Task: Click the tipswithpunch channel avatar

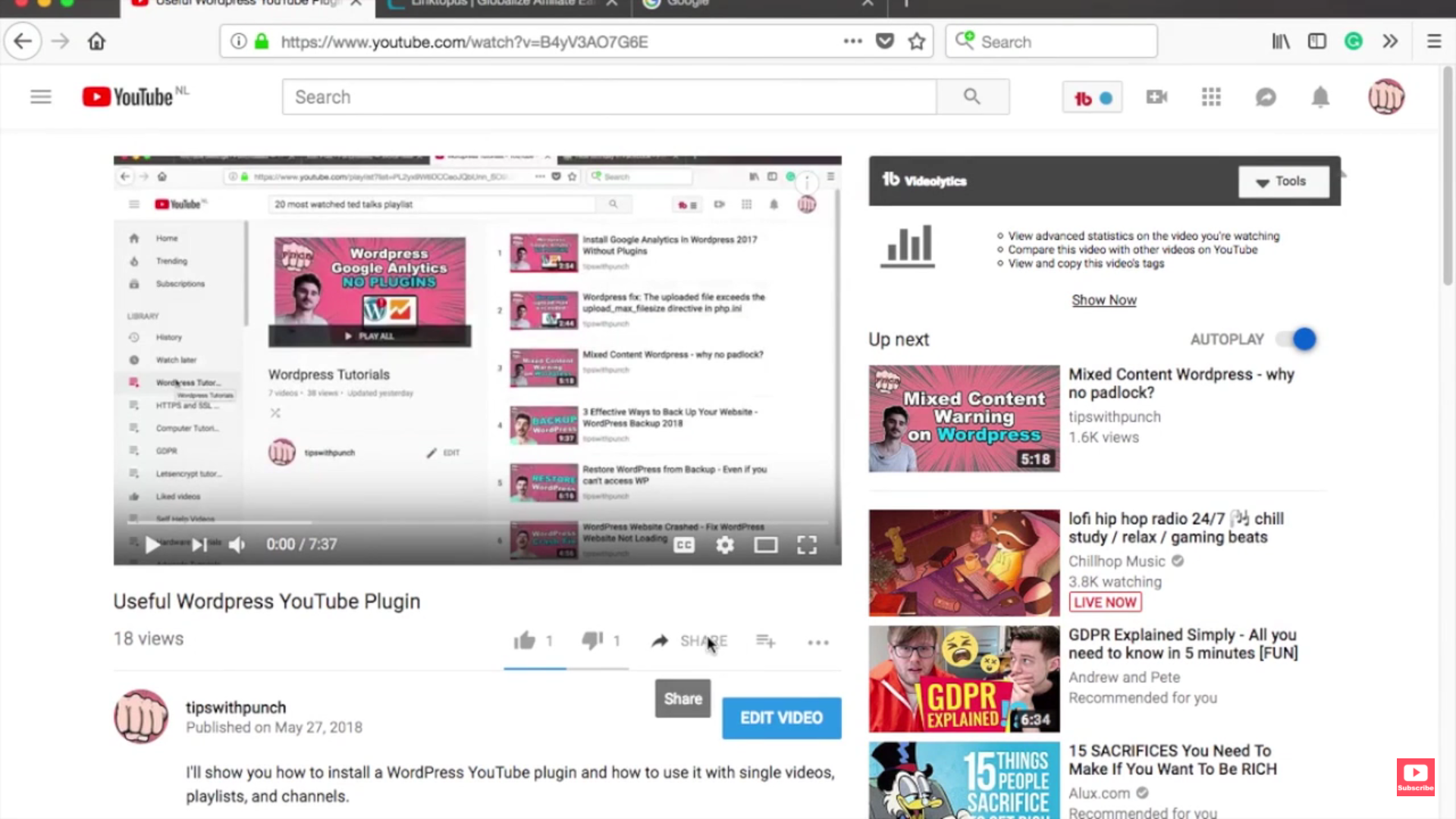Action: 141,716
